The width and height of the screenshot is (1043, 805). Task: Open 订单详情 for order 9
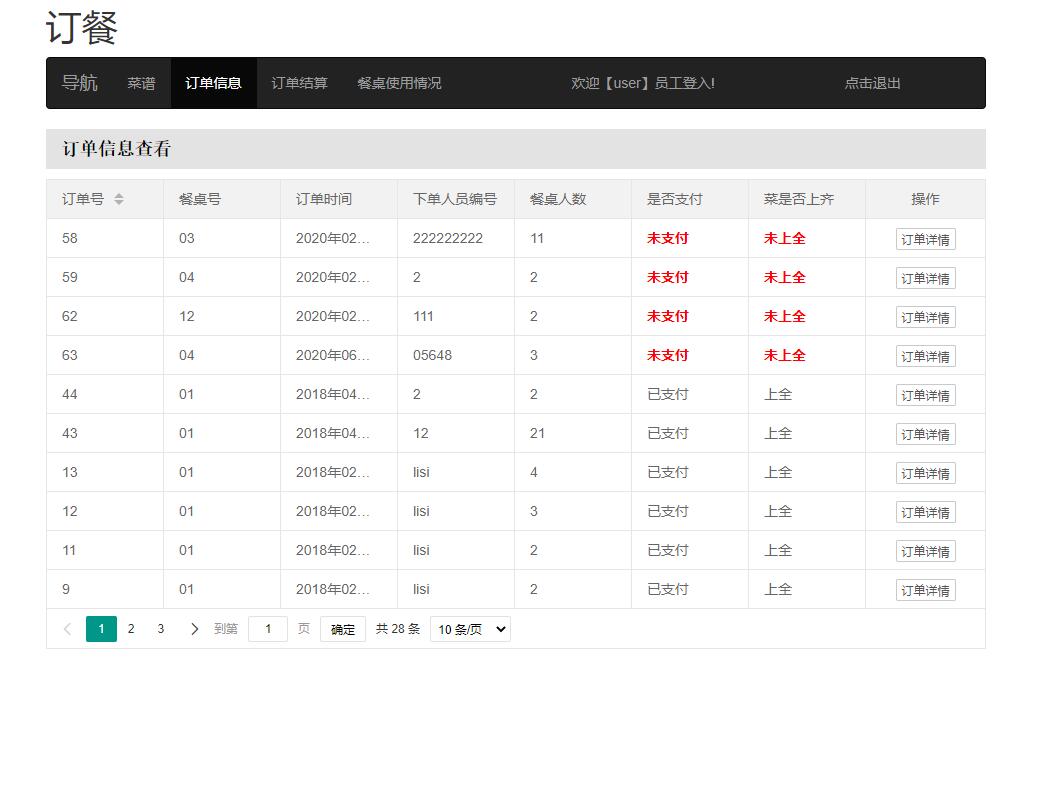point(925,590)
